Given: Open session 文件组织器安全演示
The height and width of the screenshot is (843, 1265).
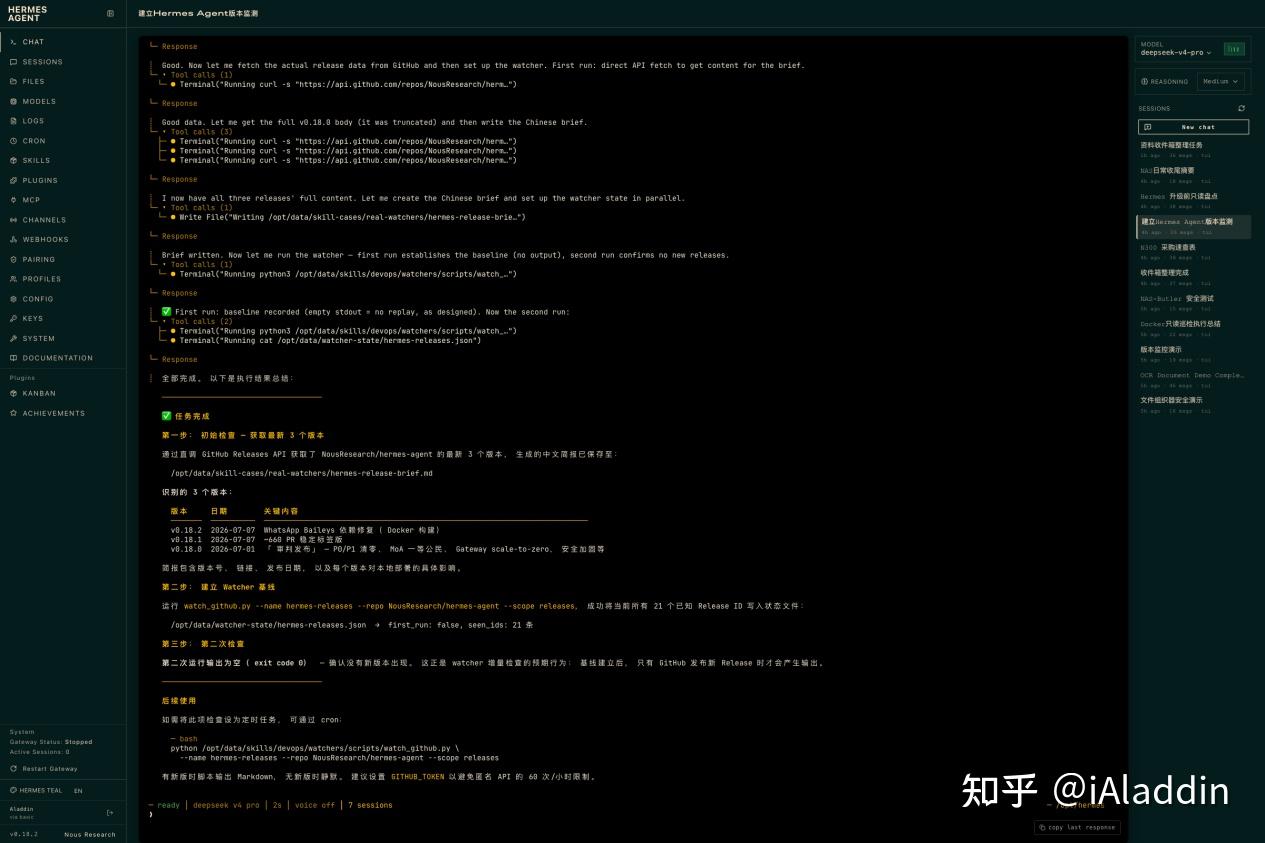Looking at the screenshot, I should pyautogui.click(x=1193, y=404).
